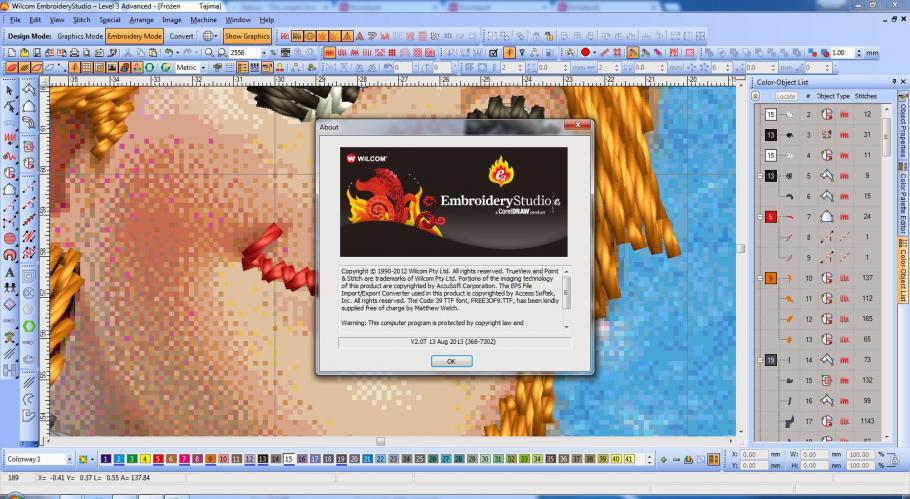Collapse the Color-Object List double-chevron button
This screenshot has width=910, height=499.
(756, 96)
